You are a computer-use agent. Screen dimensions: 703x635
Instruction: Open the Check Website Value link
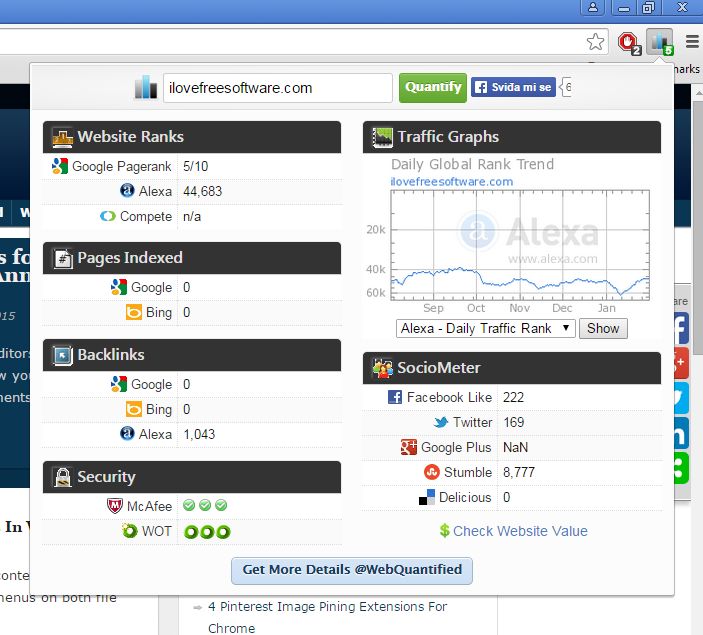[x=520, y=531]
